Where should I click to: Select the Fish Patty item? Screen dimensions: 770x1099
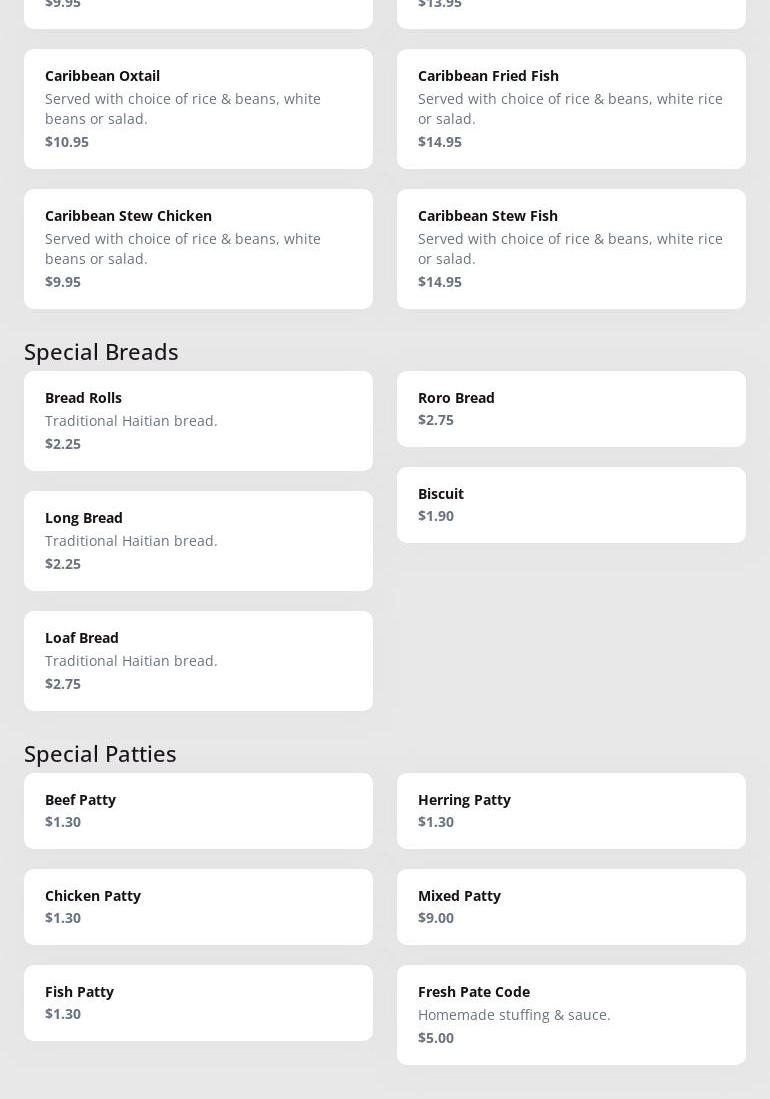(198, 1002)
